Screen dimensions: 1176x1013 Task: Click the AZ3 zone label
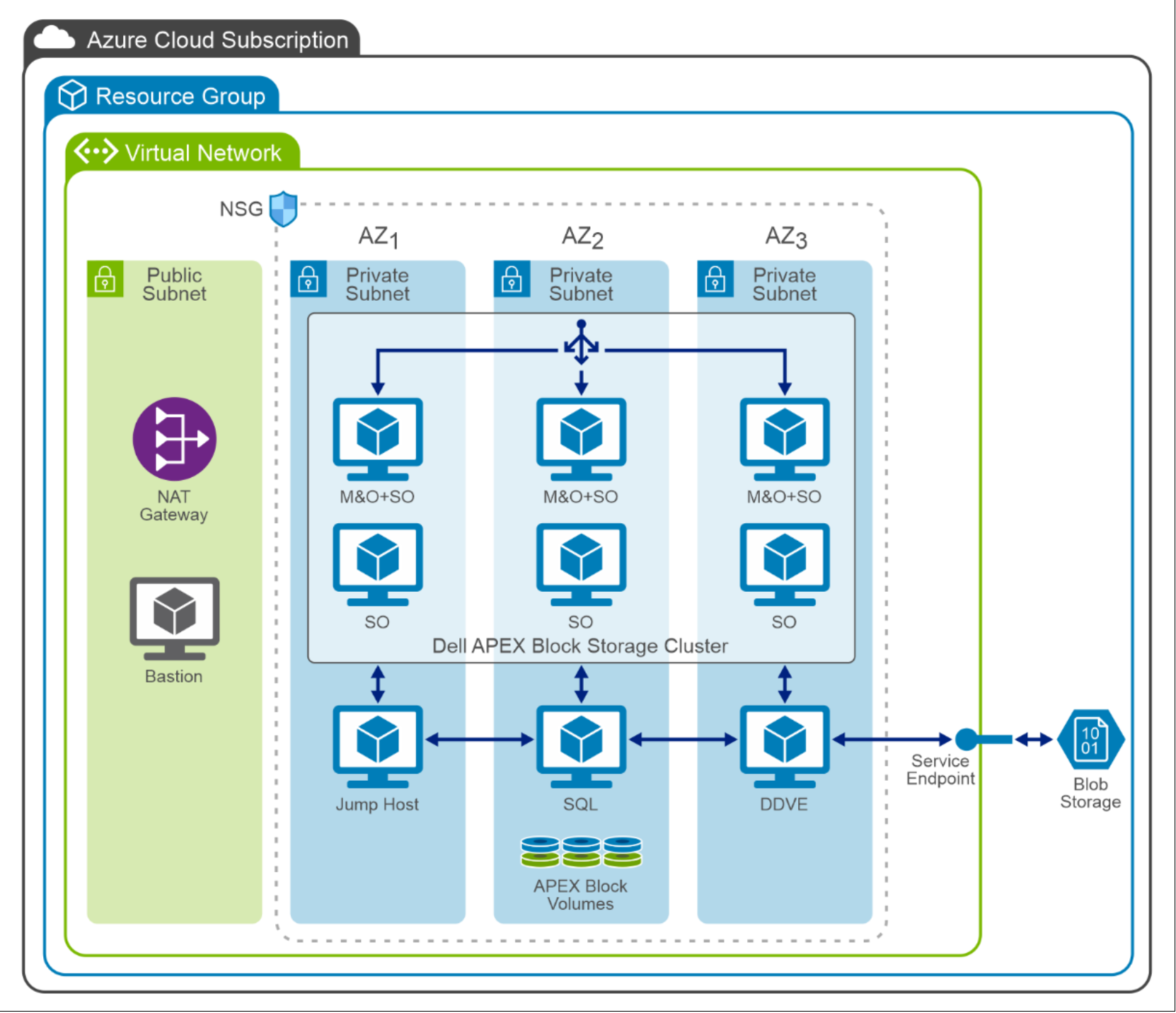[786, 236]
